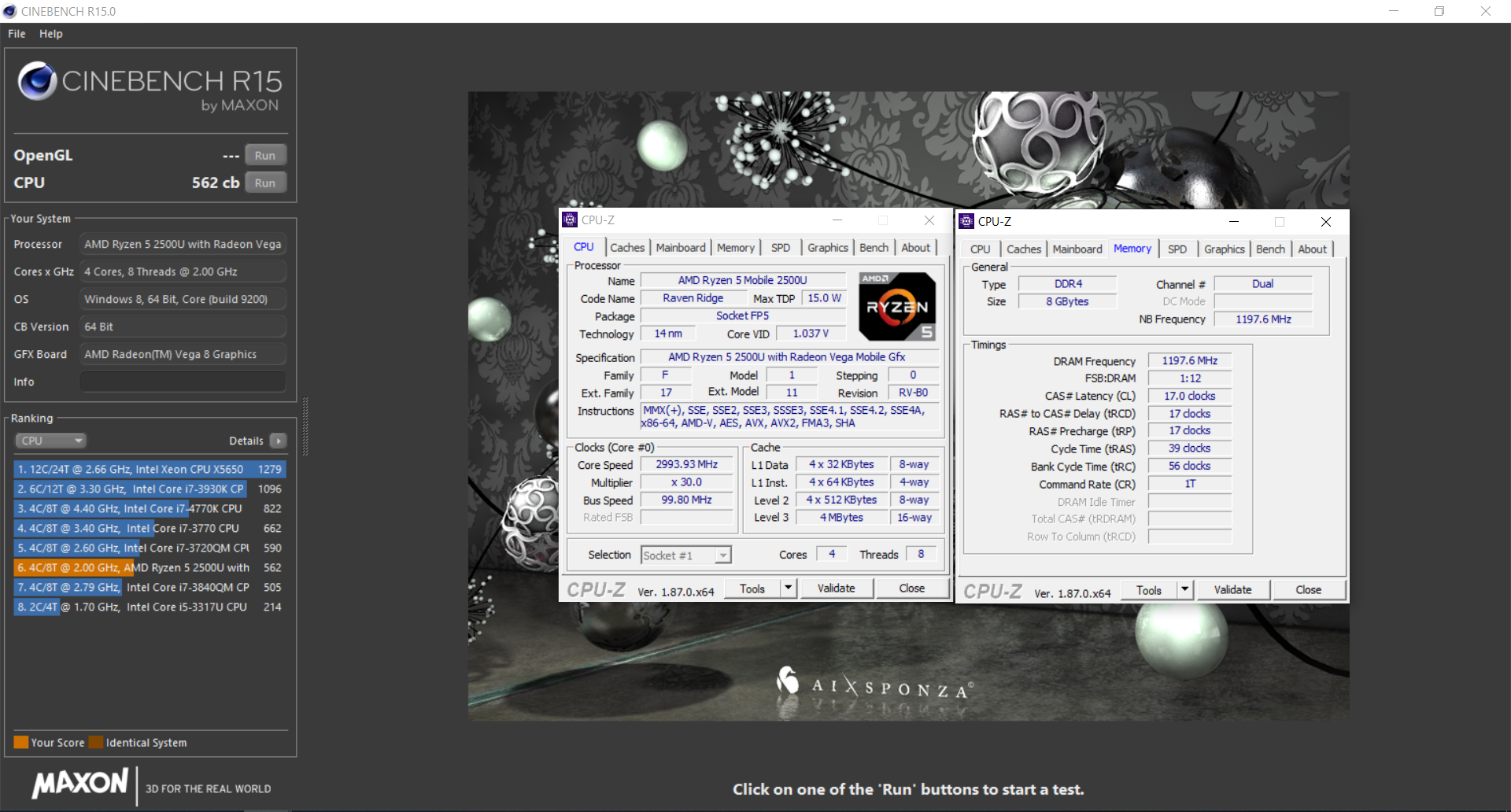Open About tab in right CPU-Z

click(x=1312, y=249)
